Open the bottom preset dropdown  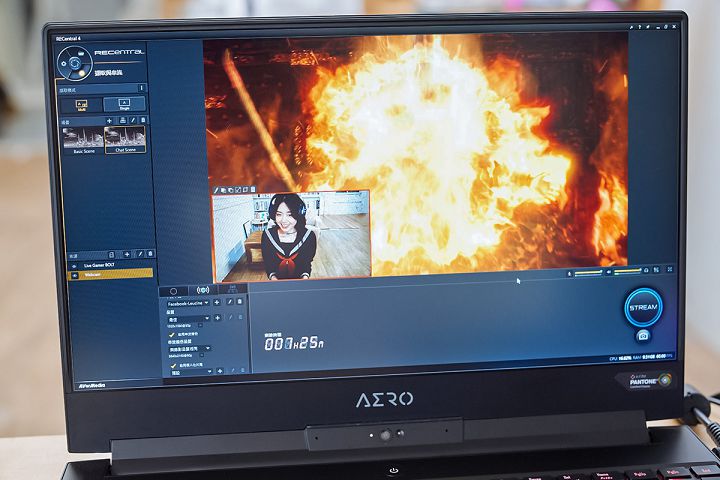point(191,372)
